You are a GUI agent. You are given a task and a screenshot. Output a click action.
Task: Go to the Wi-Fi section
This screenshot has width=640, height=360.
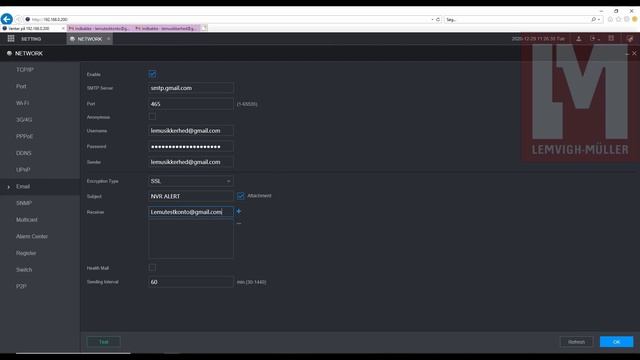pyautogui.click(x=22, y=103)
